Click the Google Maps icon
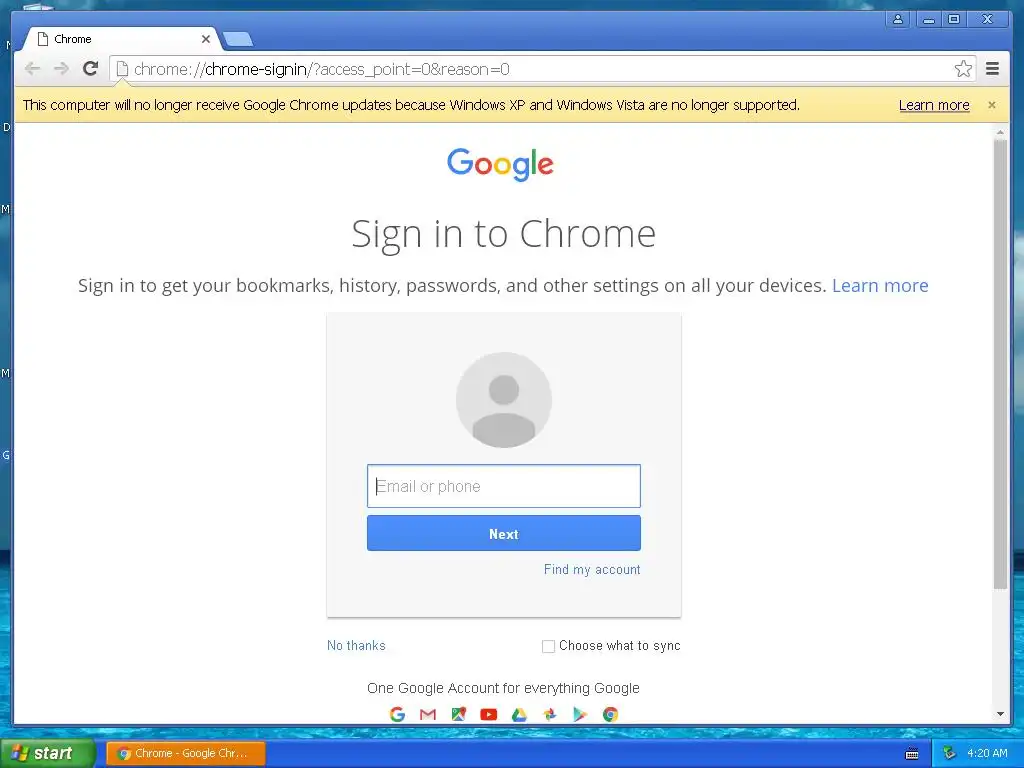The image size is (1024, 768). click(458, 714)
